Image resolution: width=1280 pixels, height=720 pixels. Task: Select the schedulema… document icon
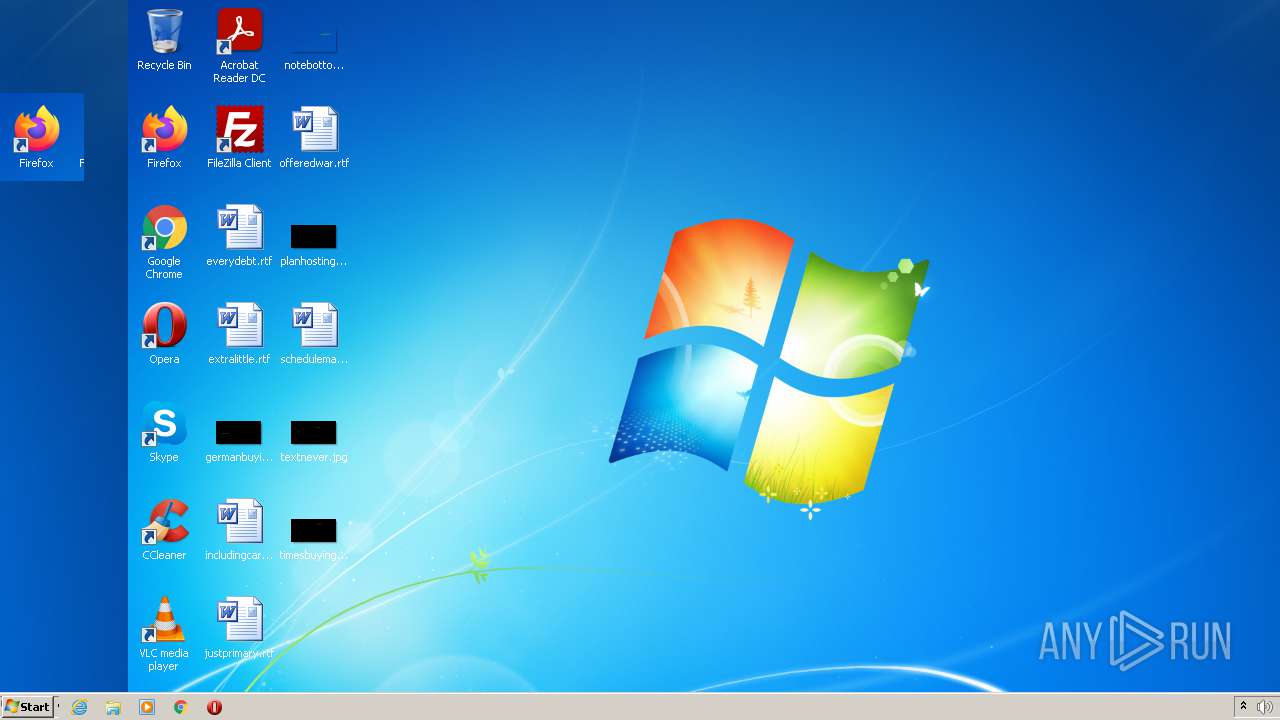(314, 333)
